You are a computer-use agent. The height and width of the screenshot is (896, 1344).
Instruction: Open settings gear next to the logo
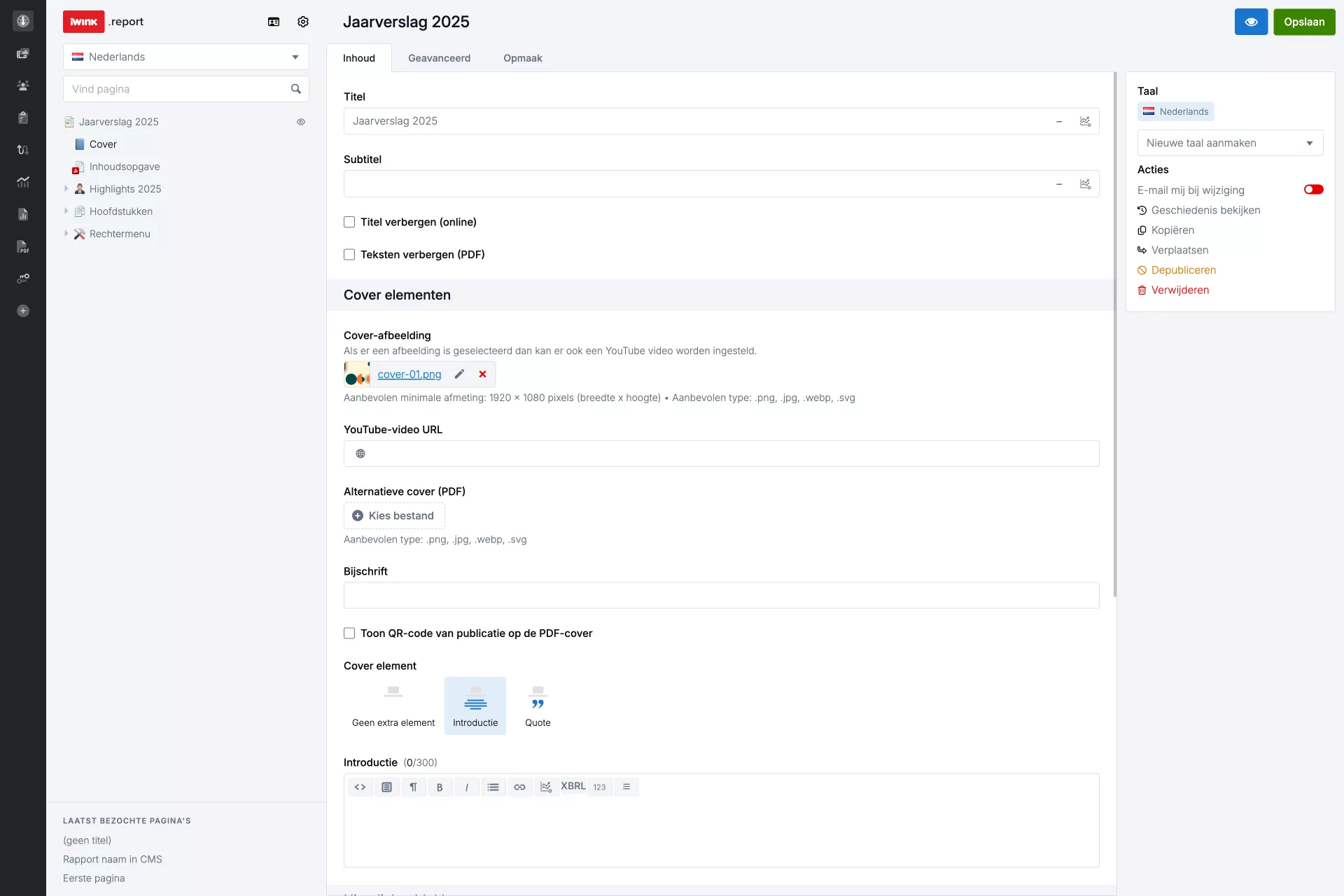tap(303, 22)
